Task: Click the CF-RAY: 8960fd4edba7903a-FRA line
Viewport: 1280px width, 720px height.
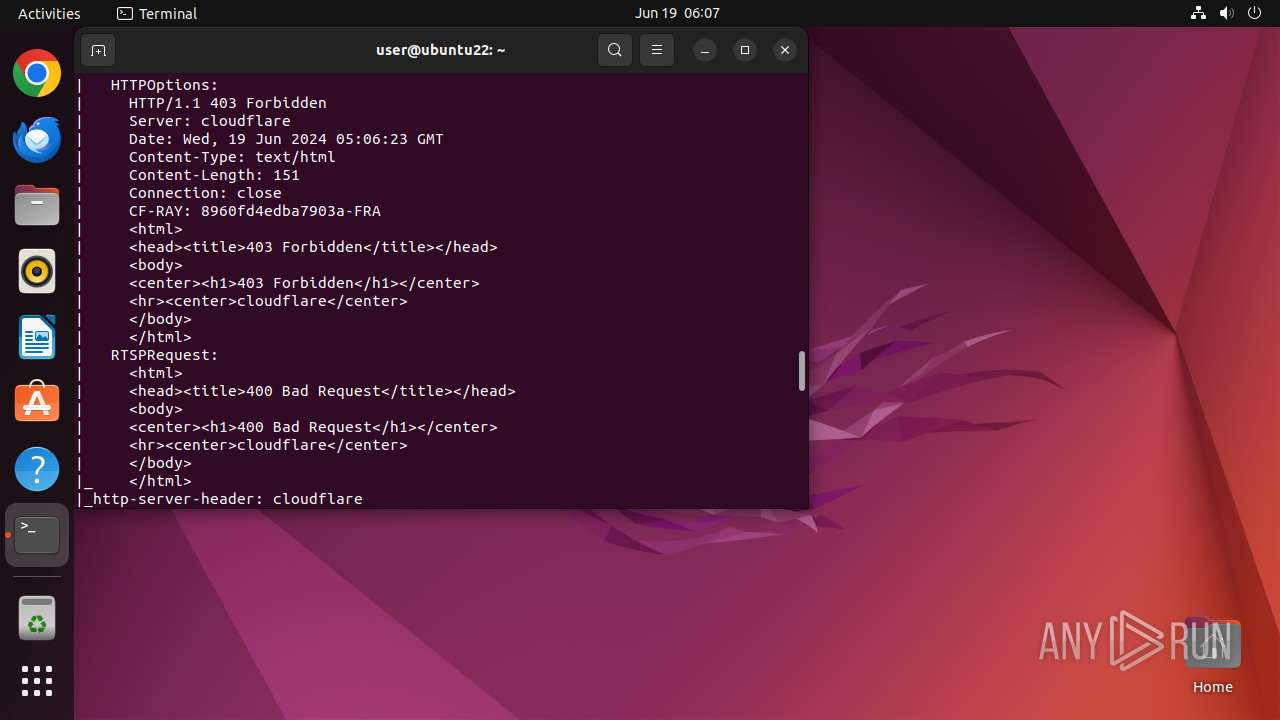Action: [254, 211]
